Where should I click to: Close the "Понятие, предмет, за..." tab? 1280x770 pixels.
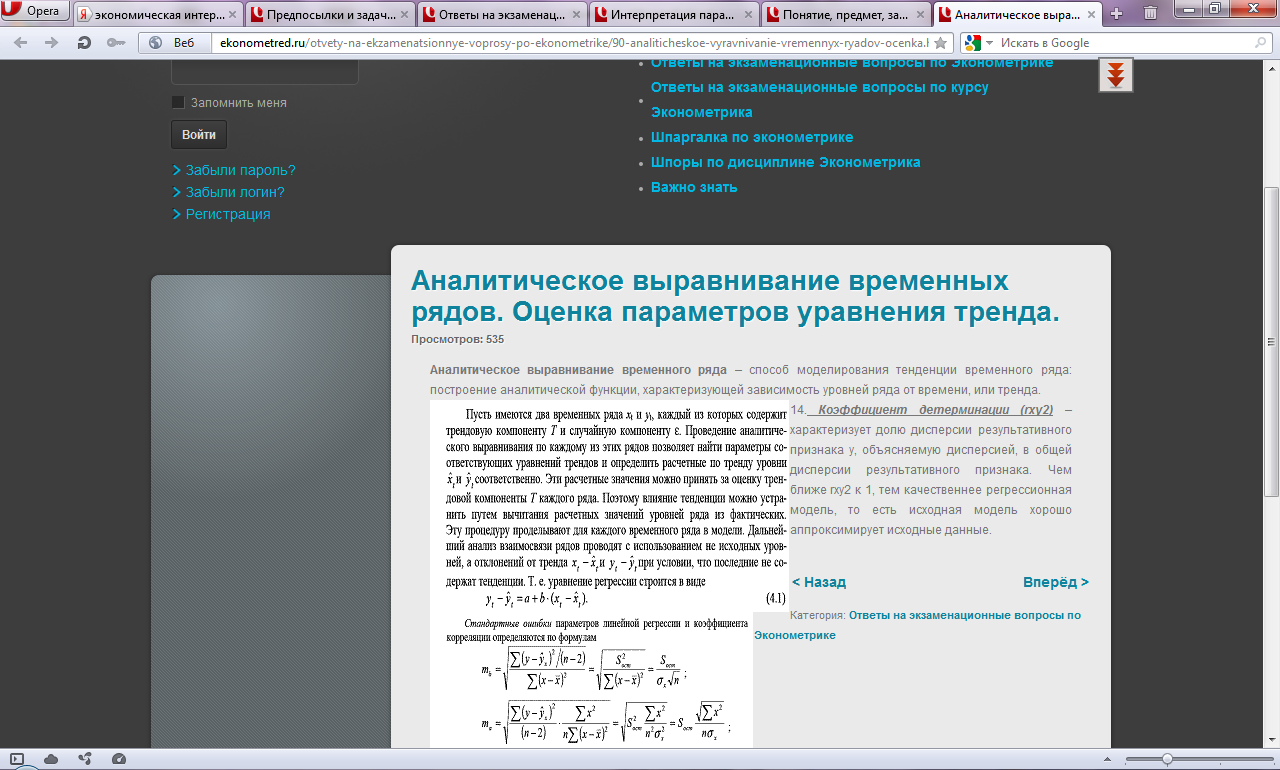[919, 15]
